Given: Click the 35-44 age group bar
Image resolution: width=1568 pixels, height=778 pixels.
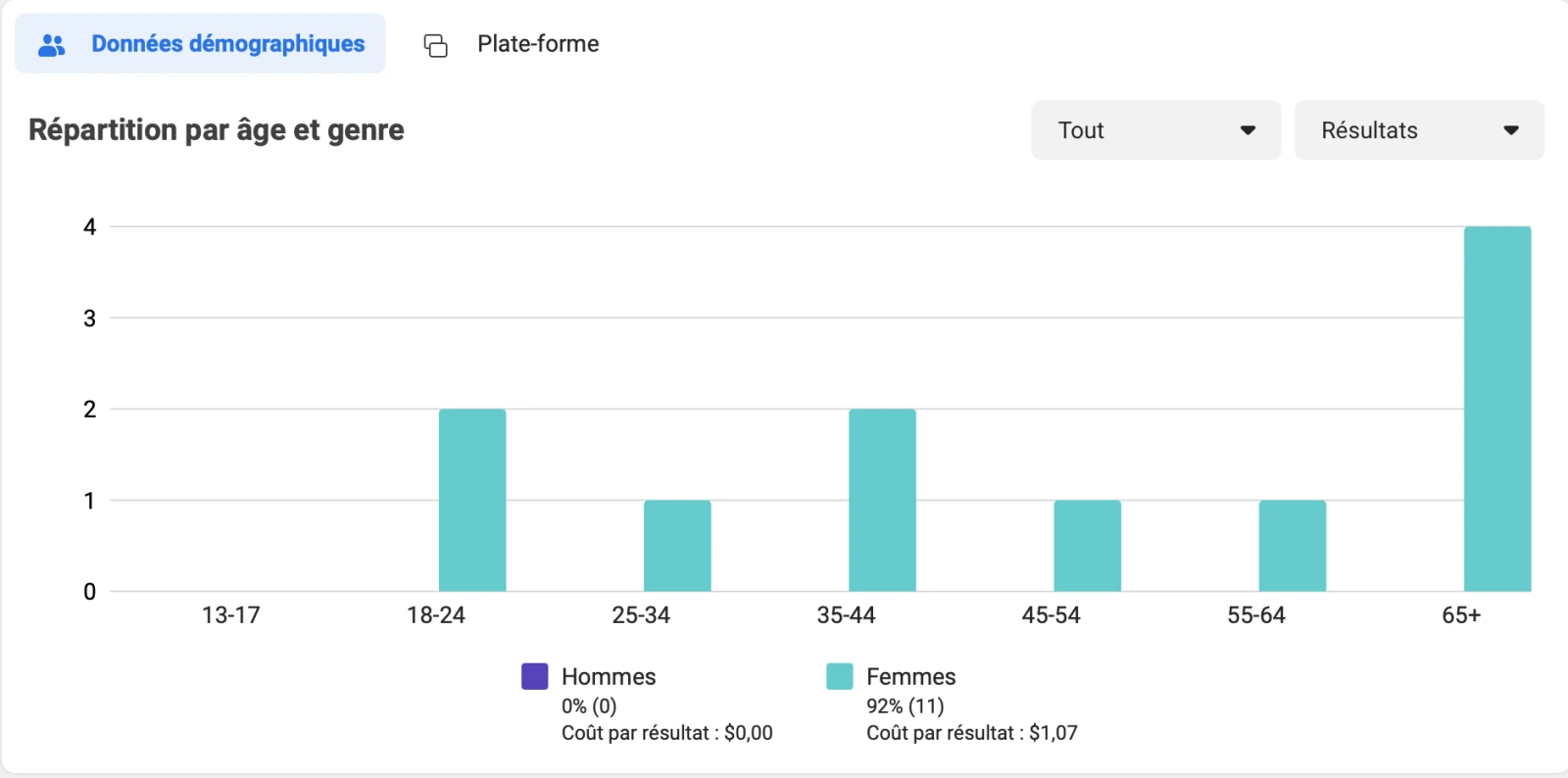Looking at the screenshot, I should (x=882, y=500).
